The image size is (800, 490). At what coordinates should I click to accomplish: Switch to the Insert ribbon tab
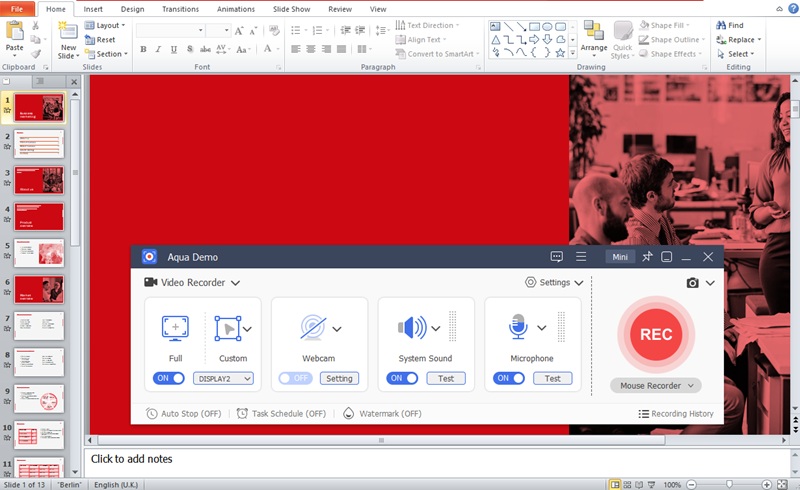pos(93,9)
